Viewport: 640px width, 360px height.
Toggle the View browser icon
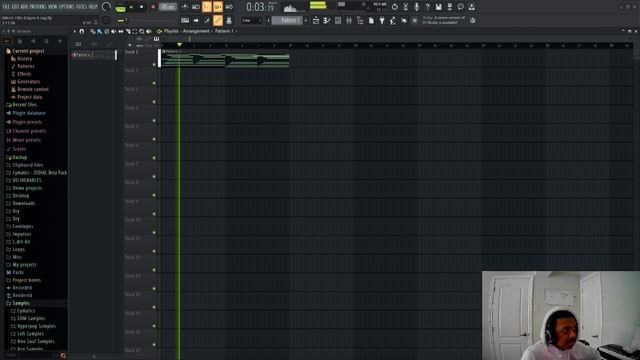coord(360,20)
